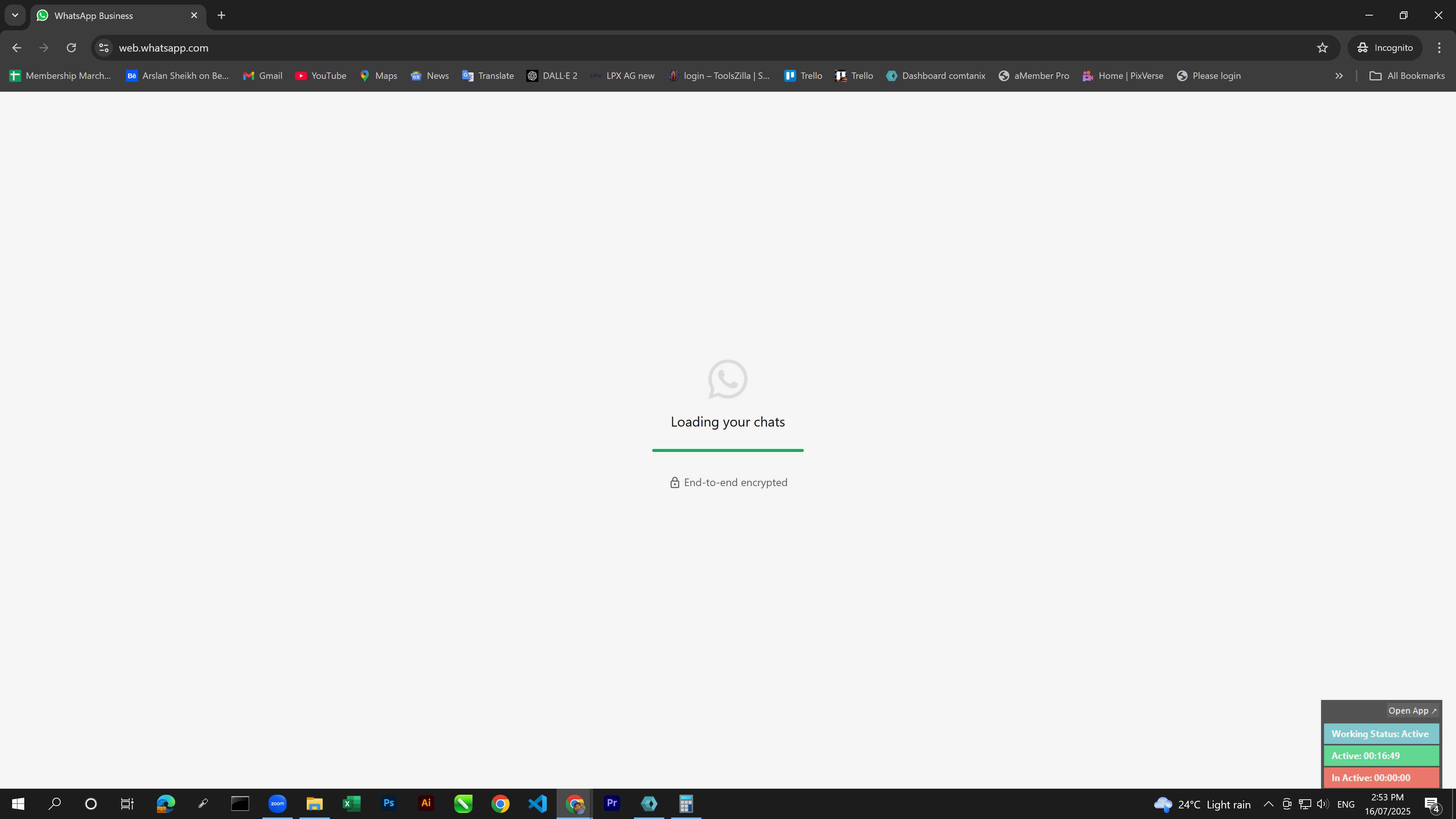This screenshot has height=819, width=1456.
Task: Open LPX AG new bookmark
Action: click(x=622, y=76)
